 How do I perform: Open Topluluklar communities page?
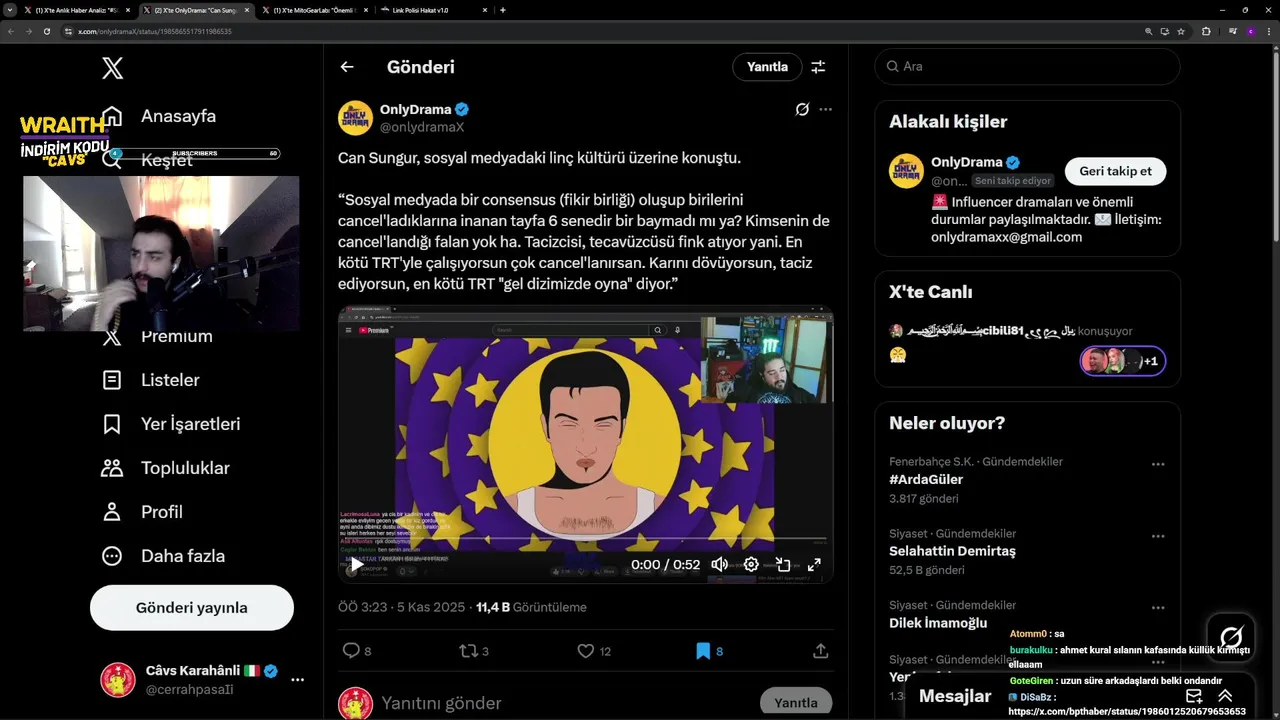tap(165, 468)
